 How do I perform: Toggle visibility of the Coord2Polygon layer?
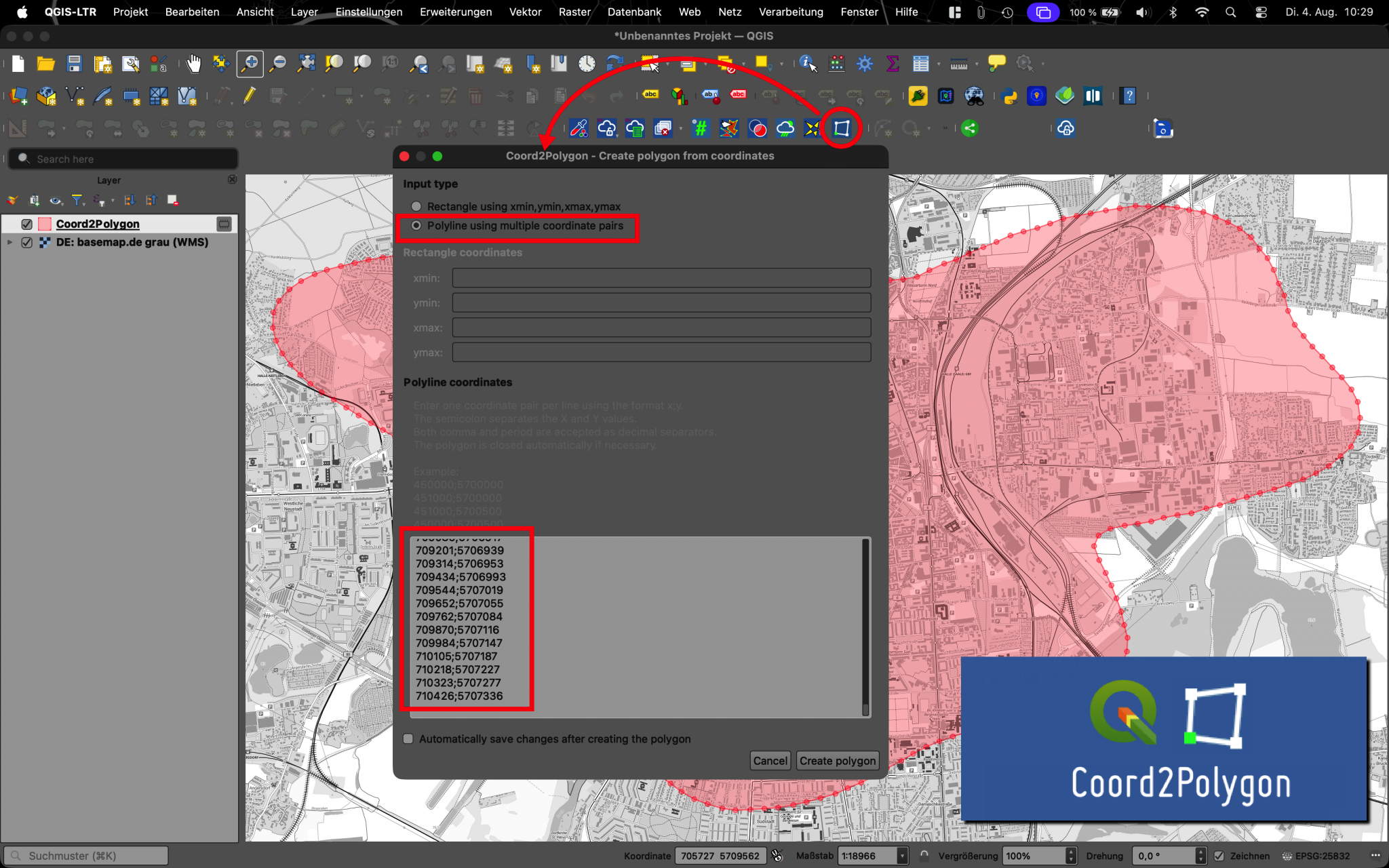click(x=27, y=224)
